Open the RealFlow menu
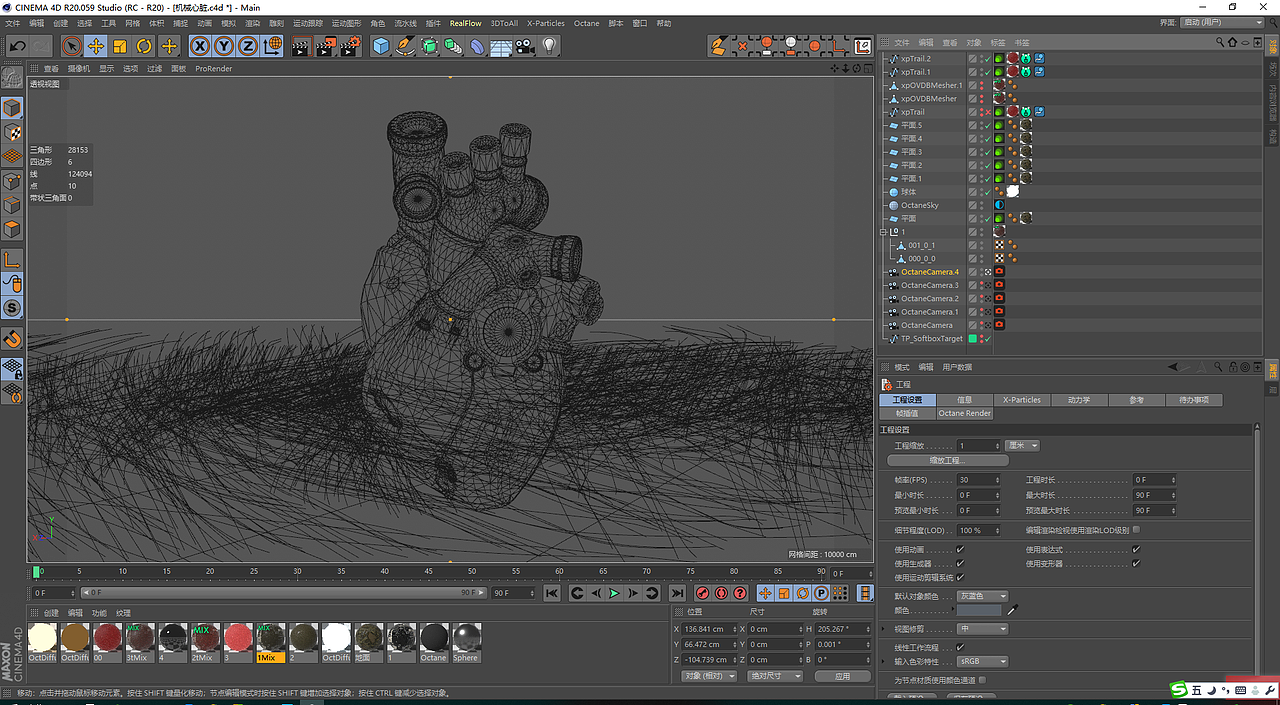This screenshot has width=1280, height=705. pos(465,23)
